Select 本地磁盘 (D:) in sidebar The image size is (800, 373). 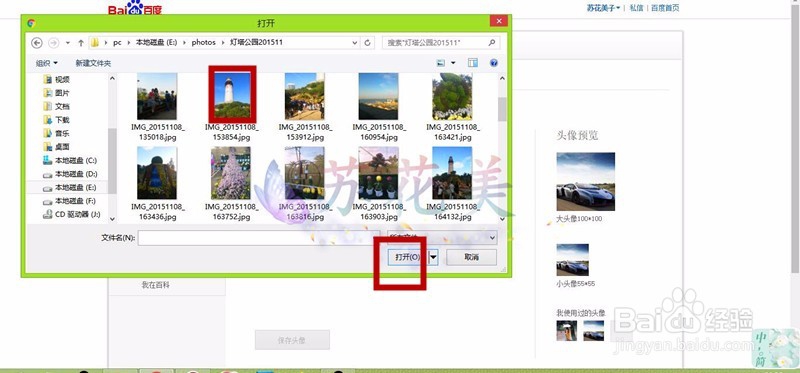tap(70, 174)
